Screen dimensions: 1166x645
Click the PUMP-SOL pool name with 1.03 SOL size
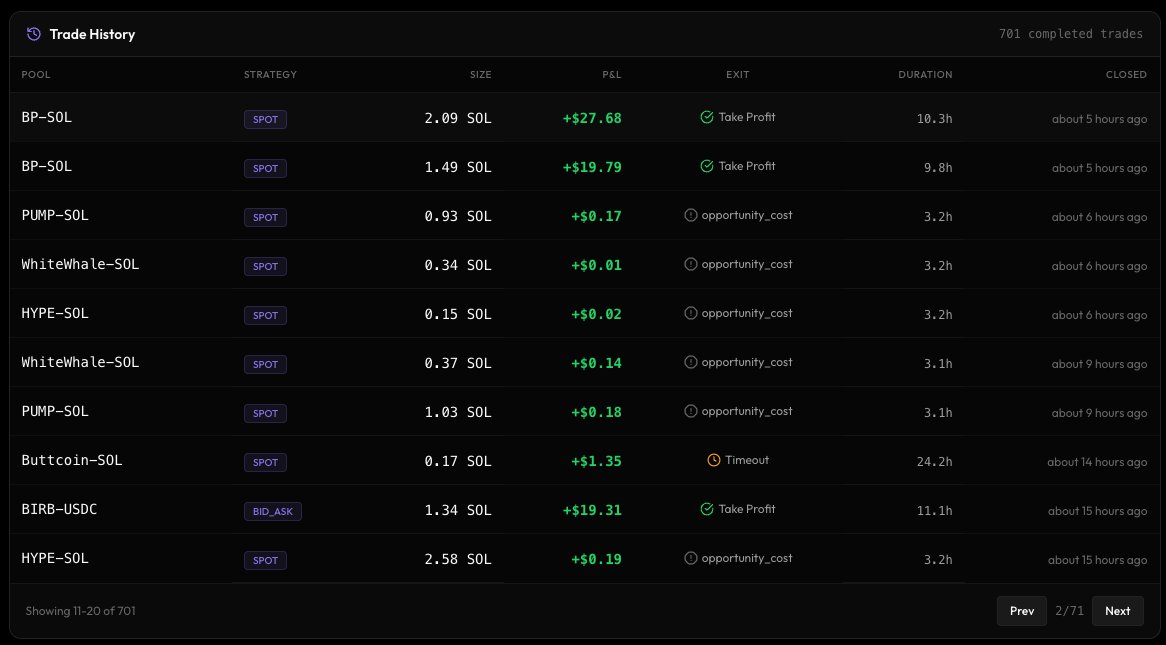click(55, 411)
